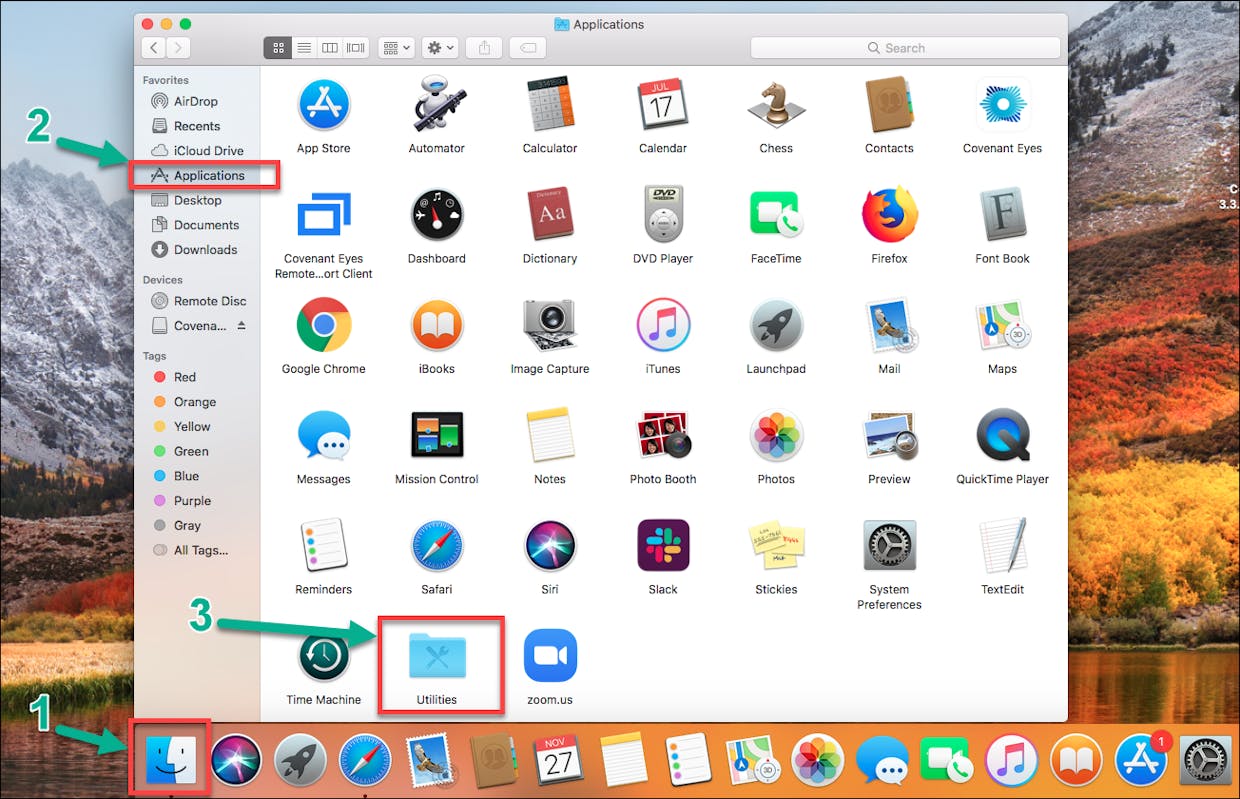Open the App Store application icon

(x=323, y=104)
